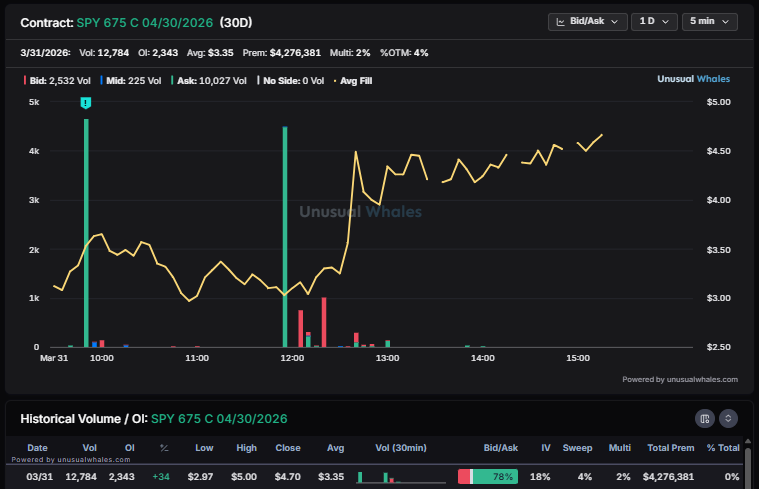
Task: Click the Unusual Whales logo at chart top right
Action: (x=697, y=79)
